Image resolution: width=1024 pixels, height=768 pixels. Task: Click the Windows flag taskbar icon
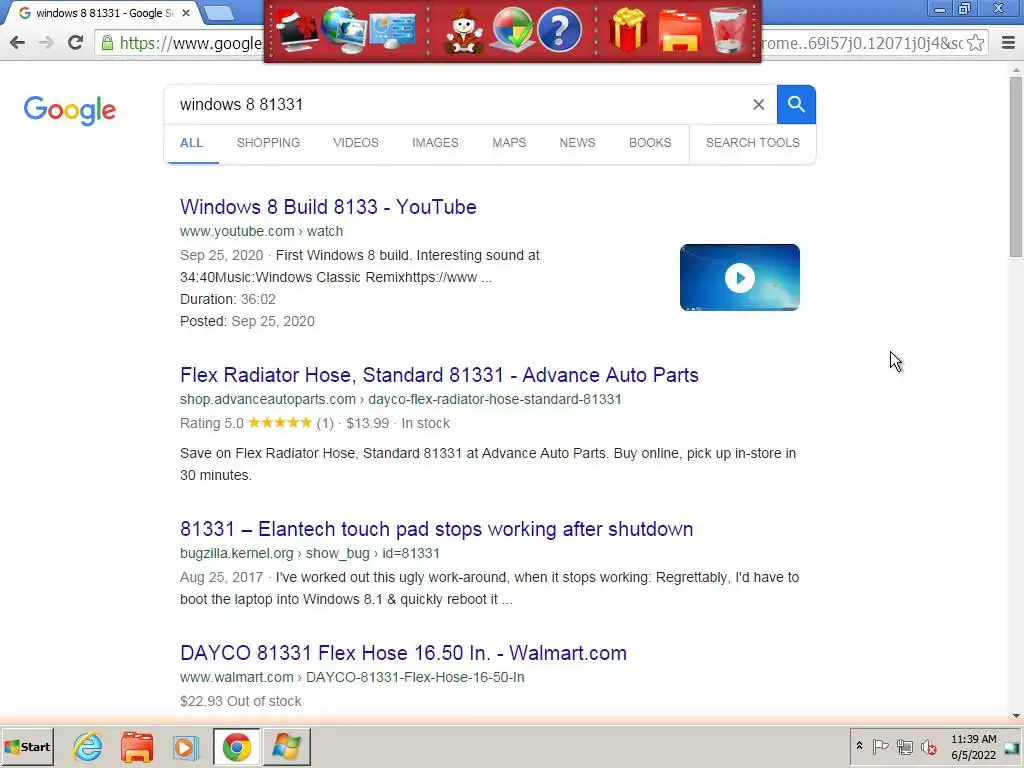coord(286,747)
